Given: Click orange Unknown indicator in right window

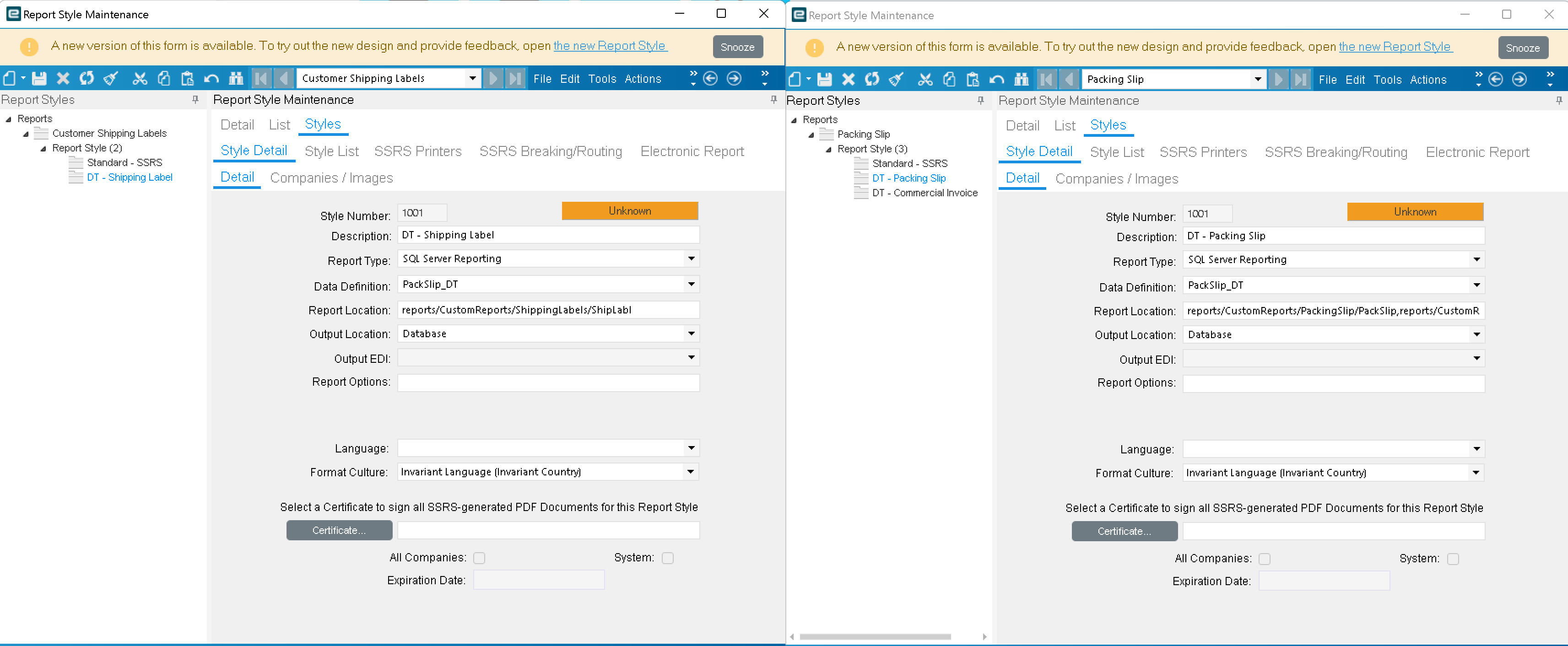Looking at the screenshot, I should tap(1415, 212).
